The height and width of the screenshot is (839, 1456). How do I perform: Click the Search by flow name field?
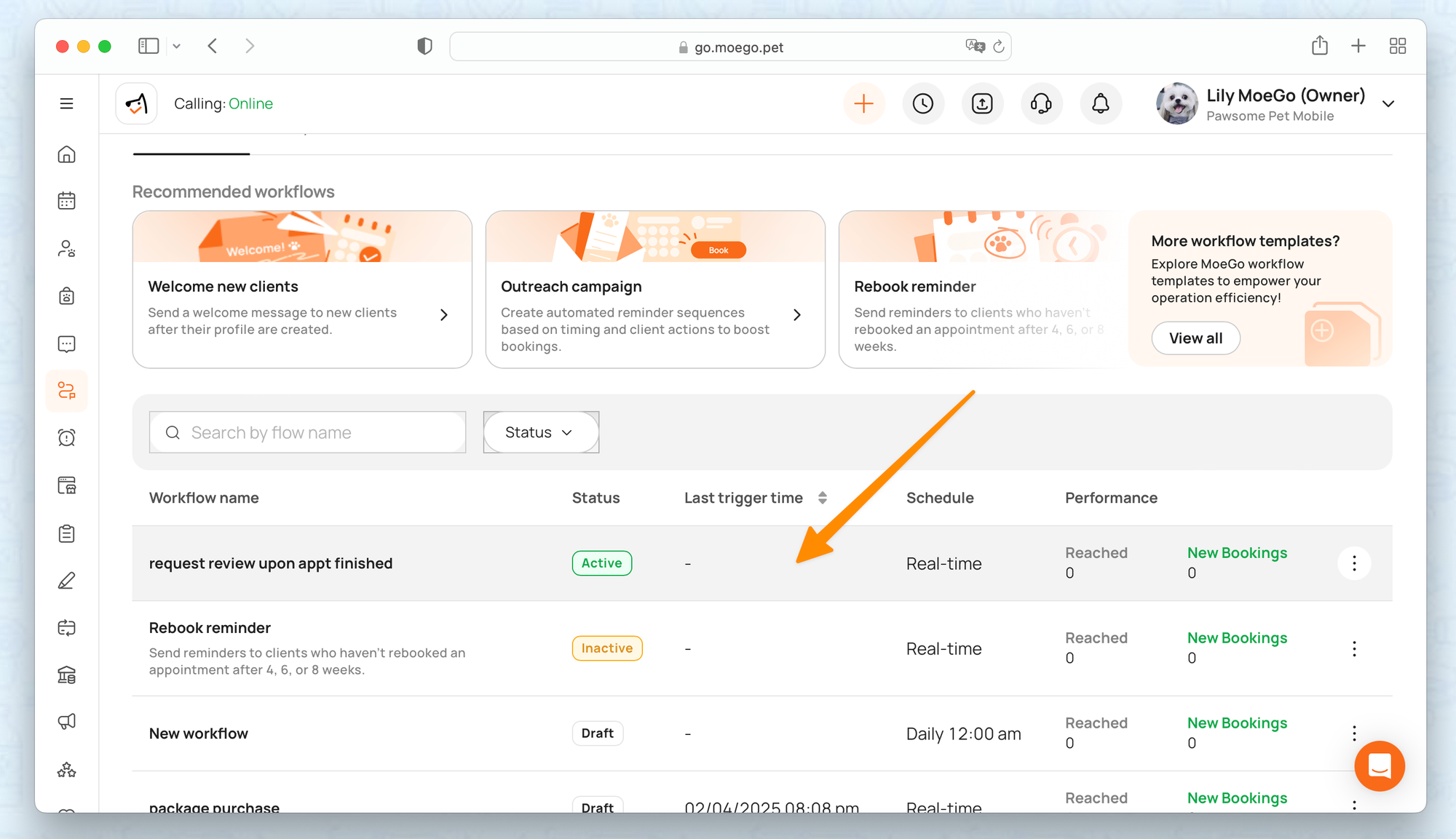point(320,433)
